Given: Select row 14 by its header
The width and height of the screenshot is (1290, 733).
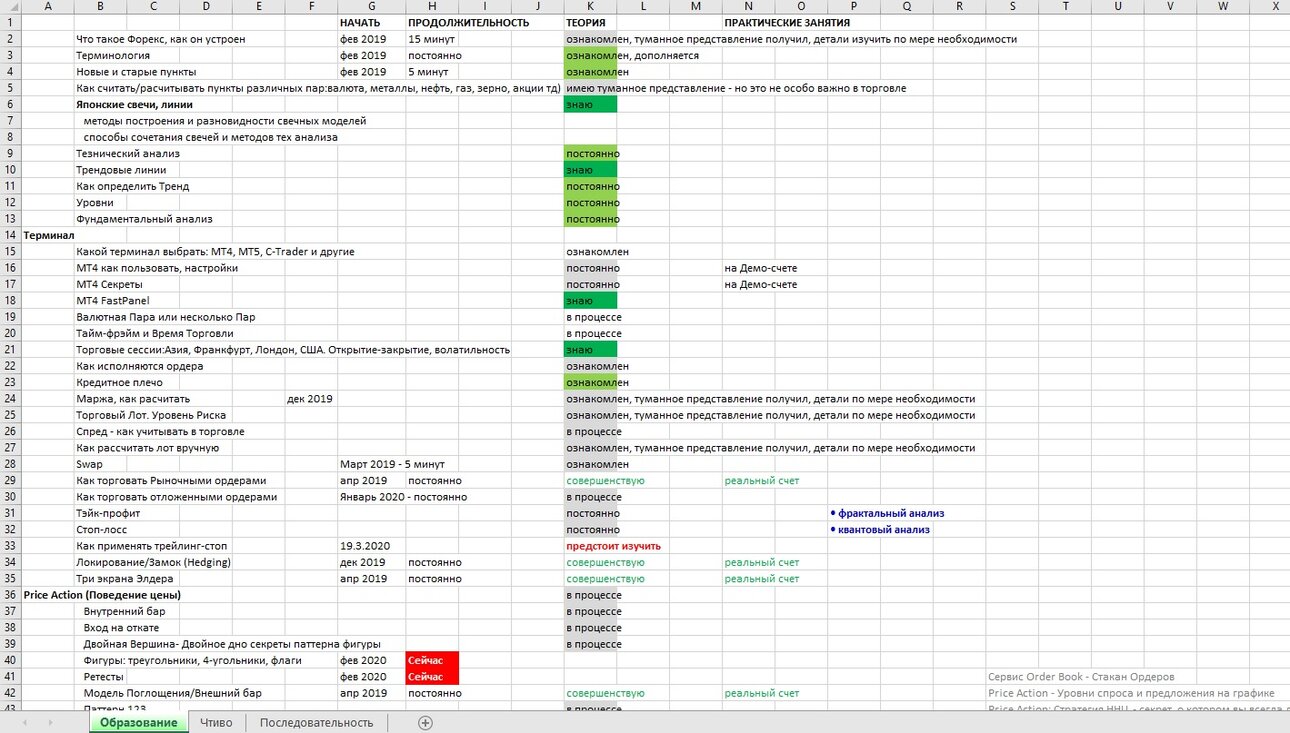Looking at the screenshot, I should pos(10,235).
